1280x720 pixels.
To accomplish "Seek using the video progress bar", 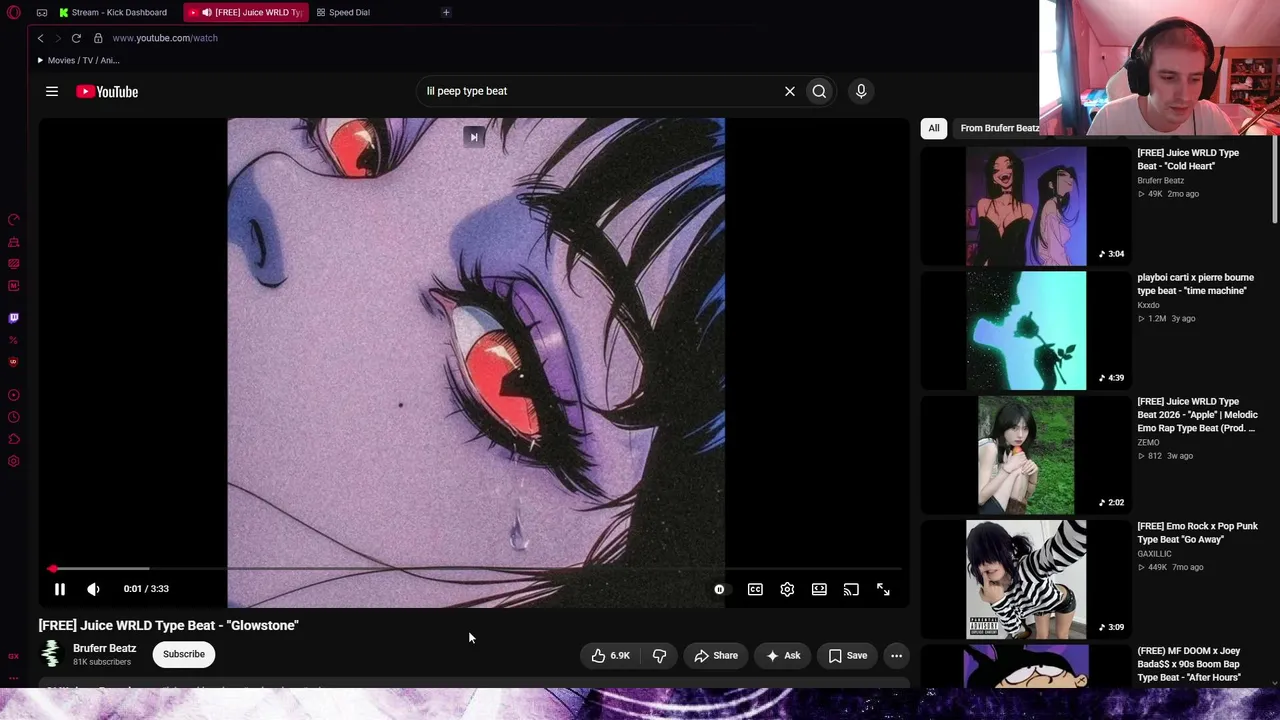I will pyautogui.click(x=476, y=569).
